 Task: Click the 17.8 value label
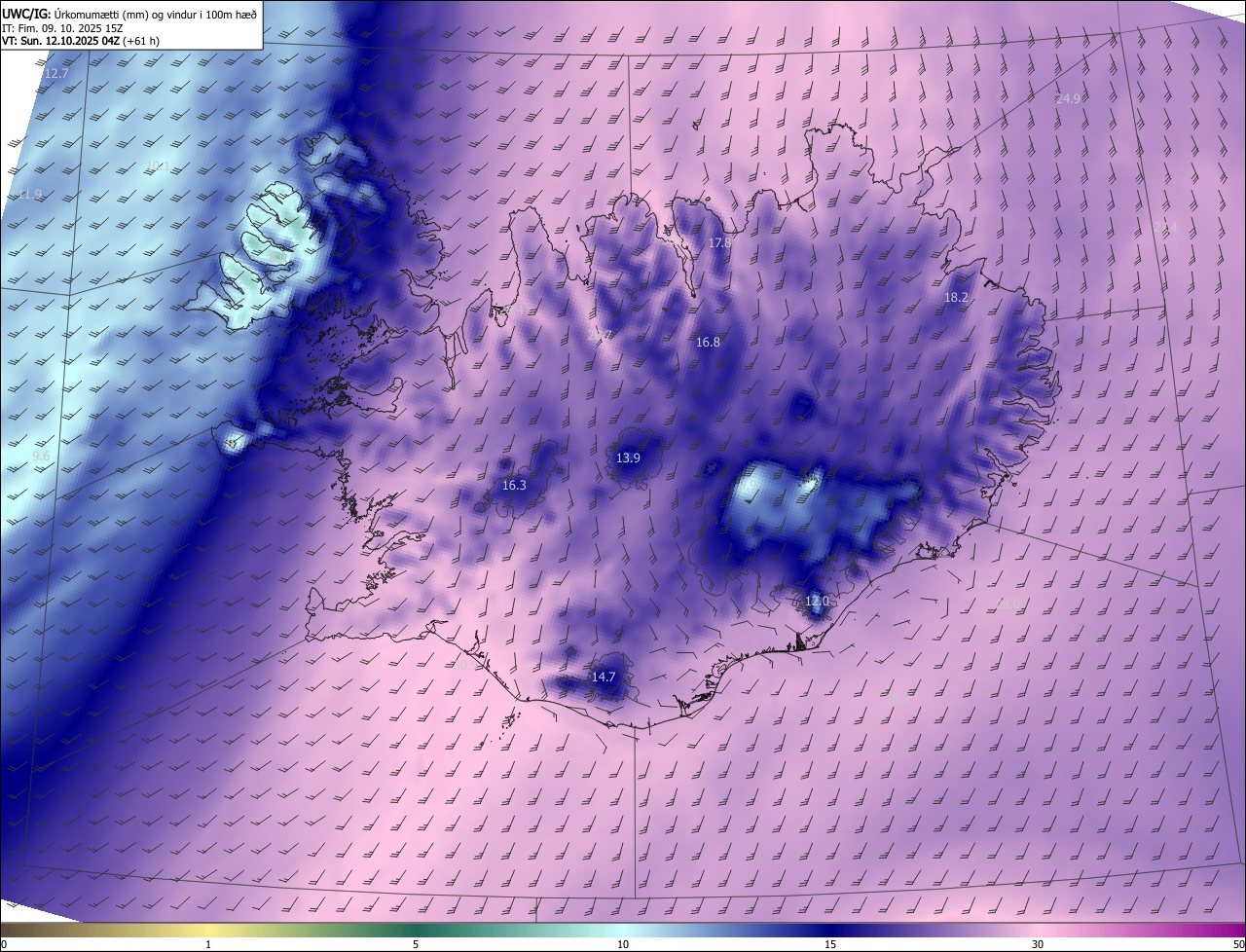[719, 242]
